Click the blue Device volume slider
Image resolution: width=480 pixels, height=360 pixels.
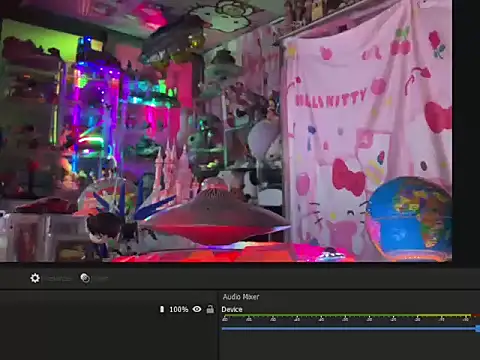[x=351, y=329]
